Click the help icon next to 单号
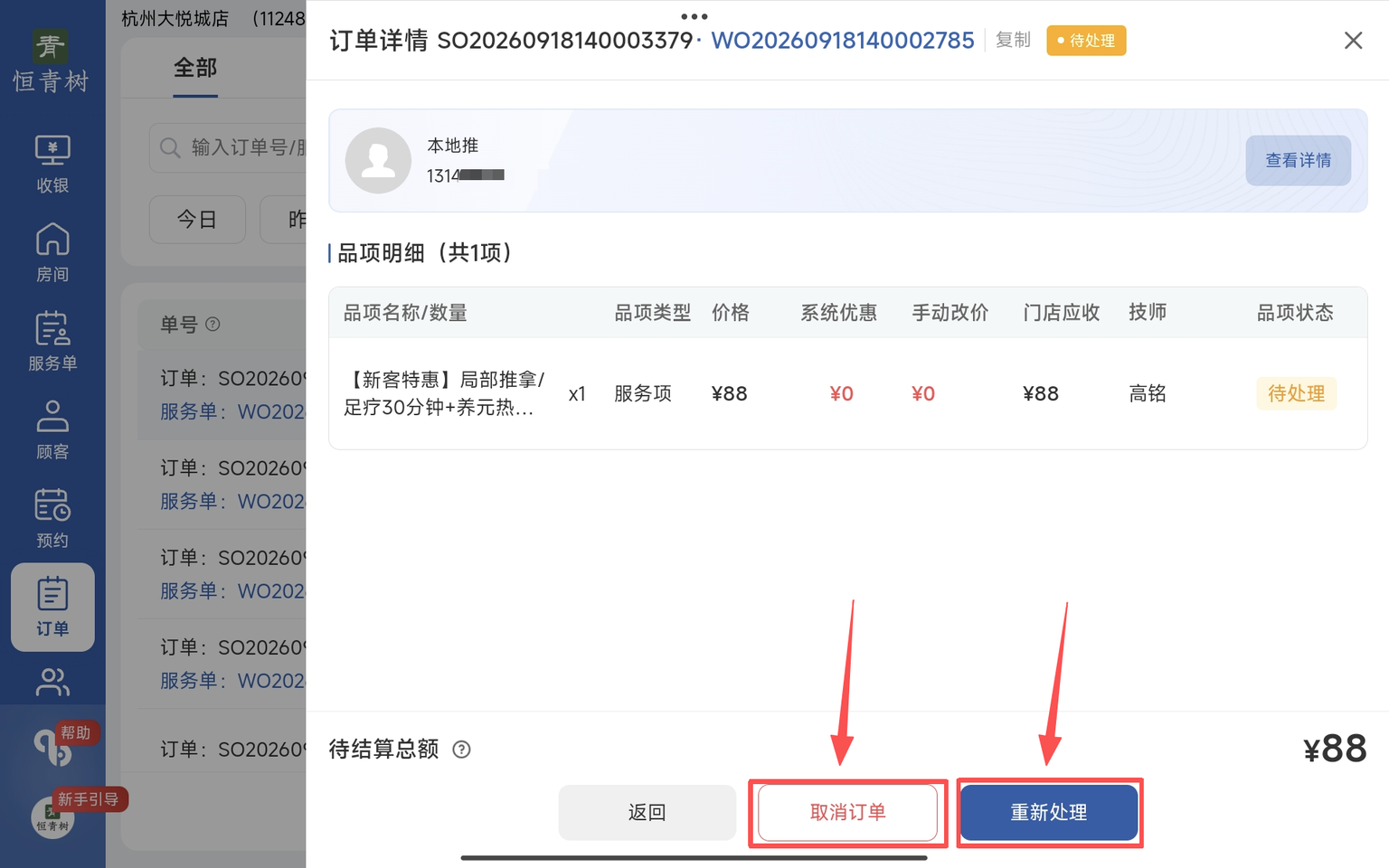1389x868 pixels. click(x=213, y=324)
